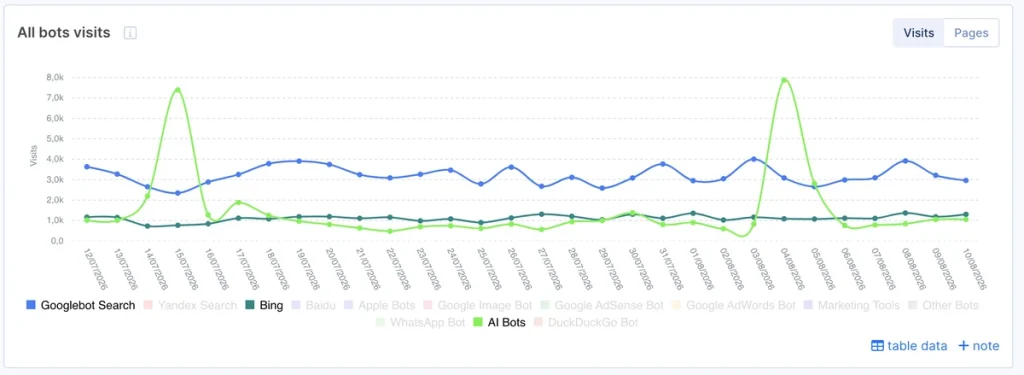Switch to the Pages tab

(x=970, y=33)
